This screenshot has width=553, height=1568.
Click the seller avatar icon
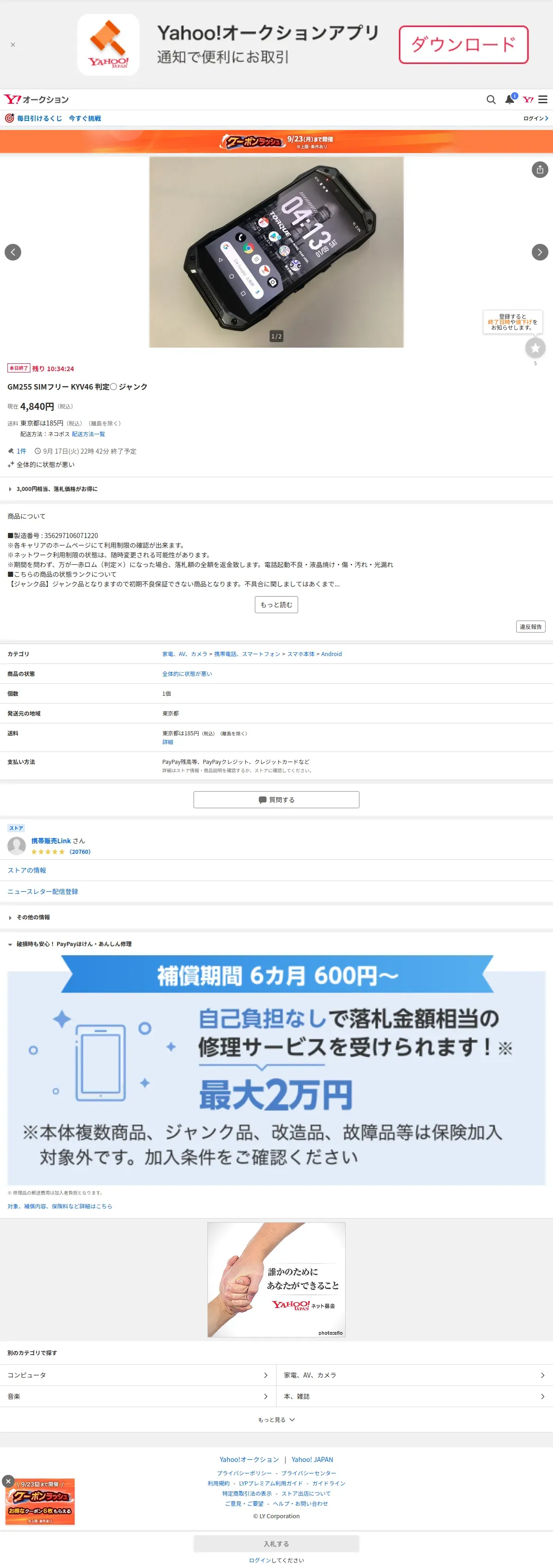click(17, 846)
